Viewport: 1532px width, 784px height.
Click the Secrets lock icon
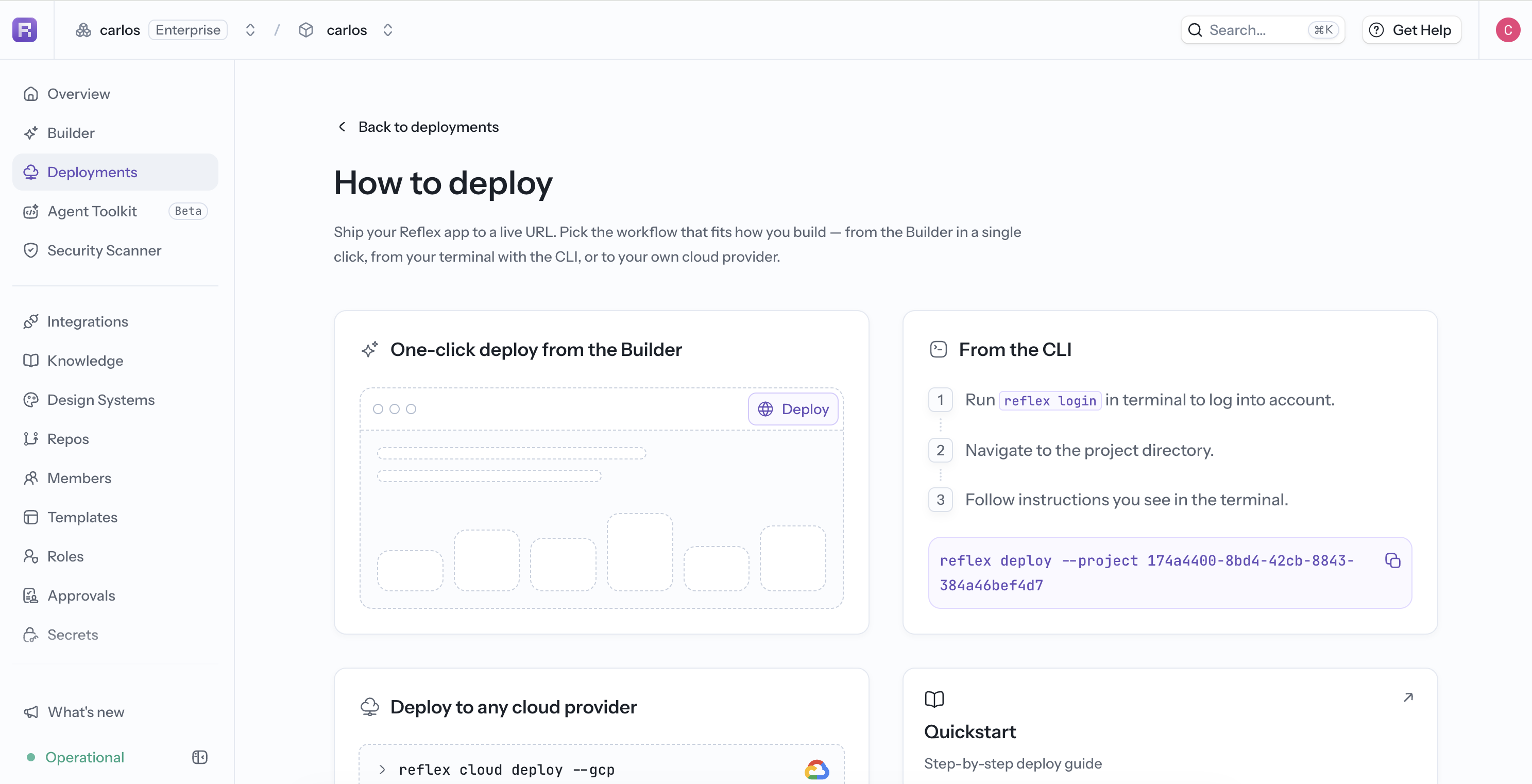click(31, 635)
